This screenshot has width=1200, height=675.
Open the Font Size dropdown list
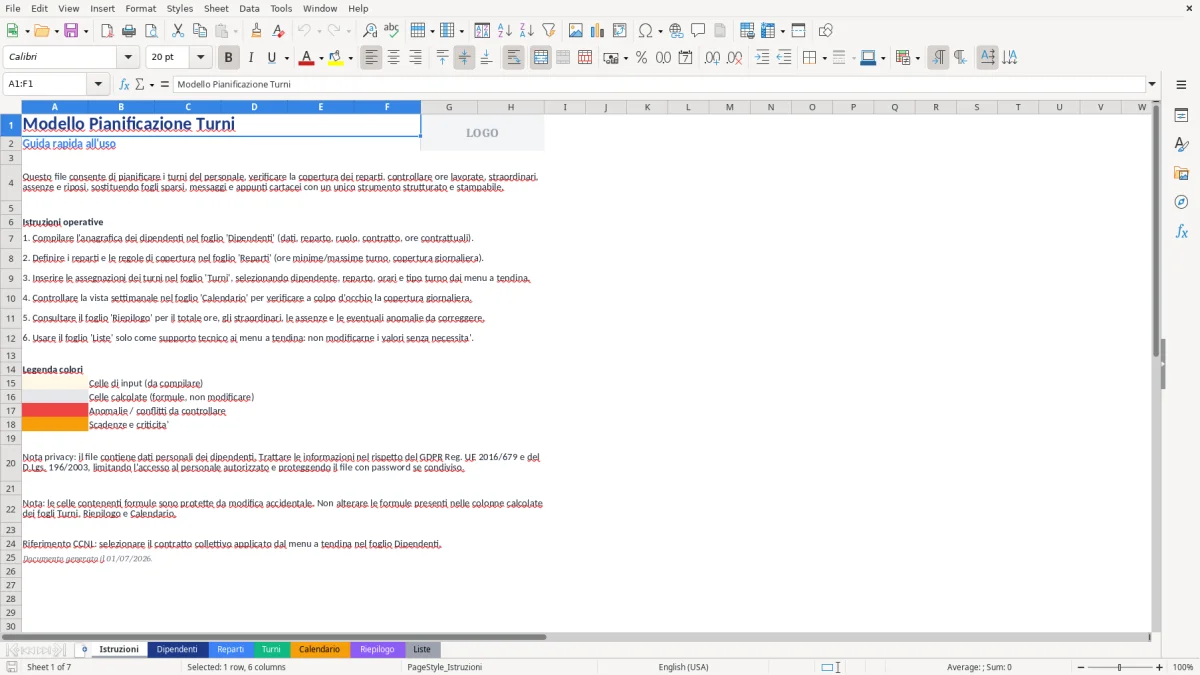pyautogui.click(x=201, y=58)
